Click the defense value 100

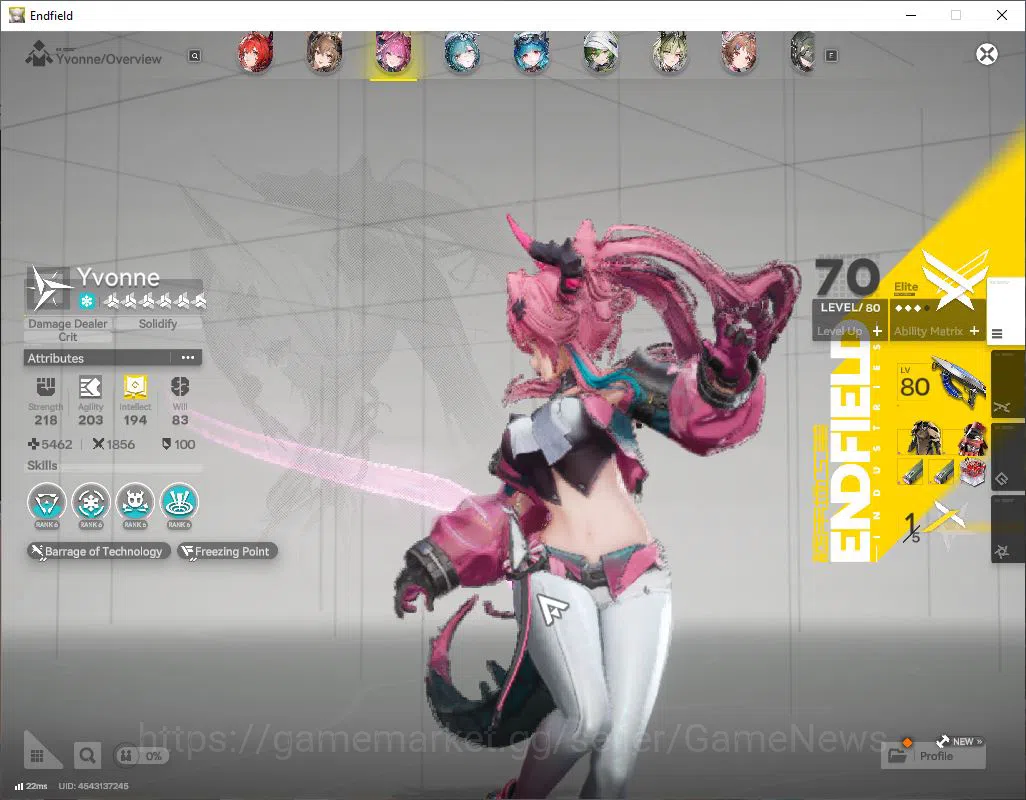(x=179, y=444)
